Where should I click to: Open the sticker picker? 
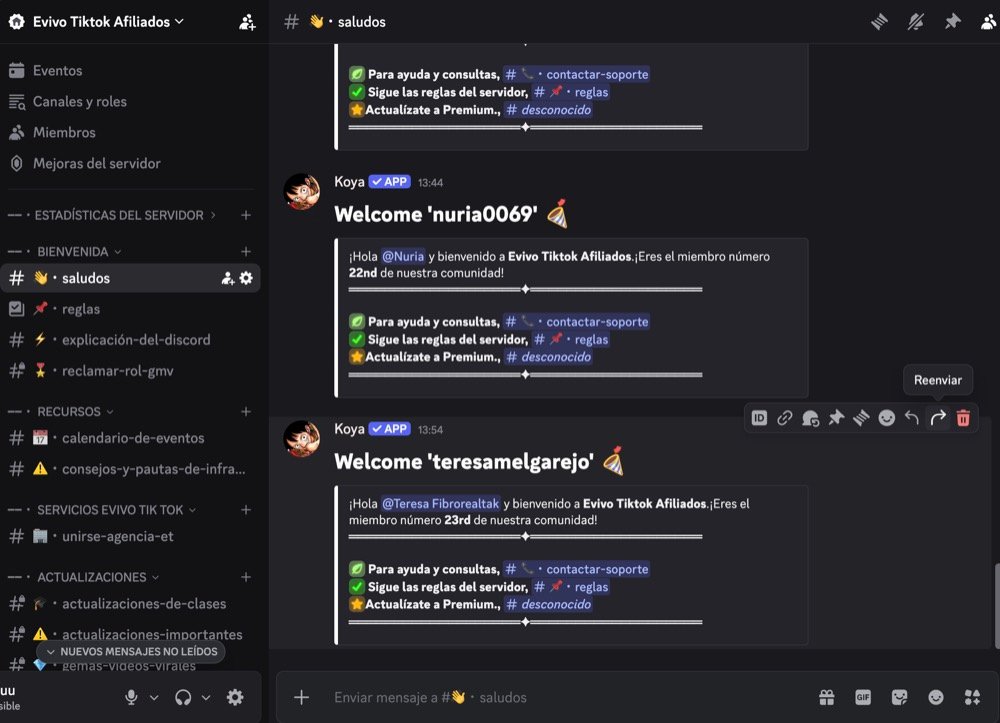point(899,697)
